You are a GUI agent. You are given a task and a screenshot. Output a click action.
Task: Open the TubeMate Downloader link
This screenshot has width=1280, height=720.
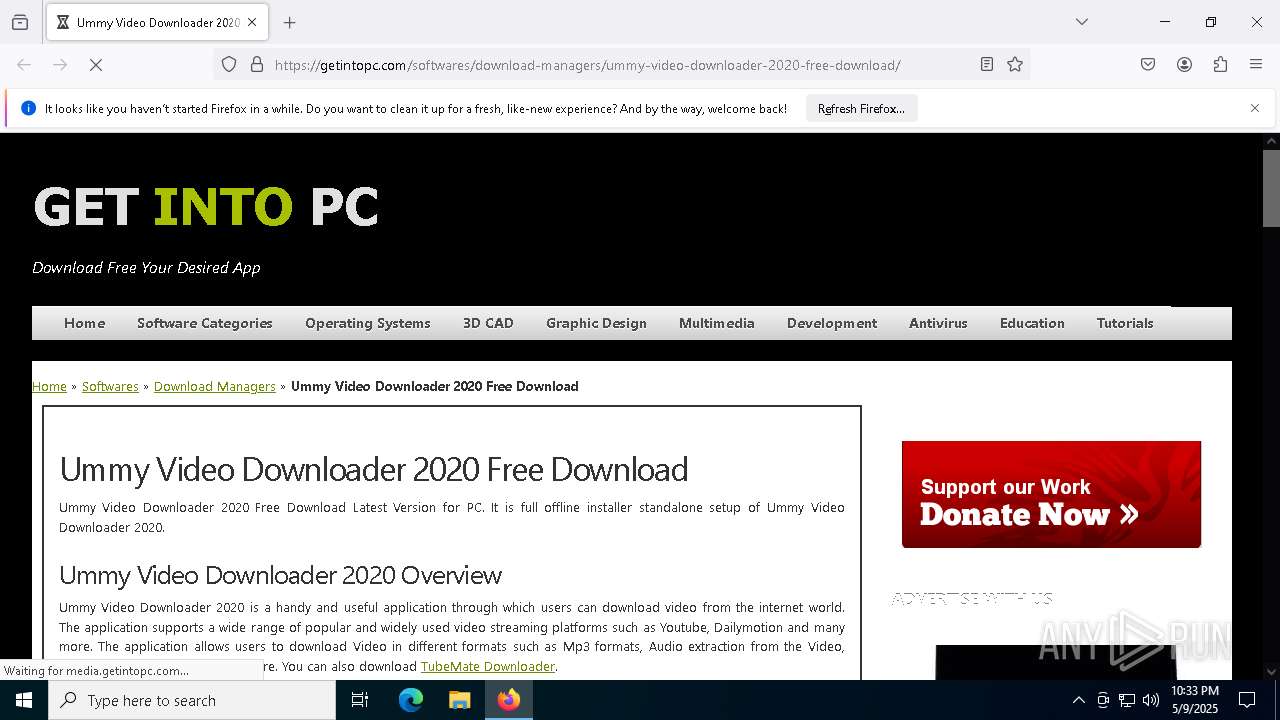coord(487,666)
